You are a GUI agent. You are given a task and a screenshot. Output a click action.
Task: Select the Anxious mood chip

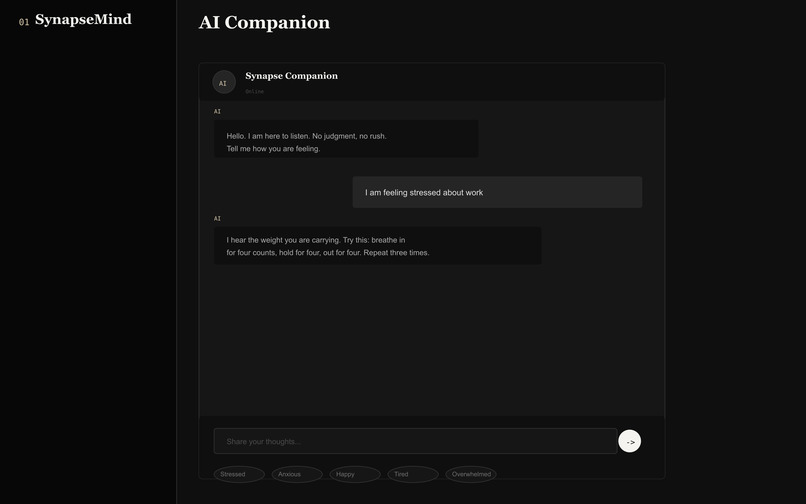[297, 474]
